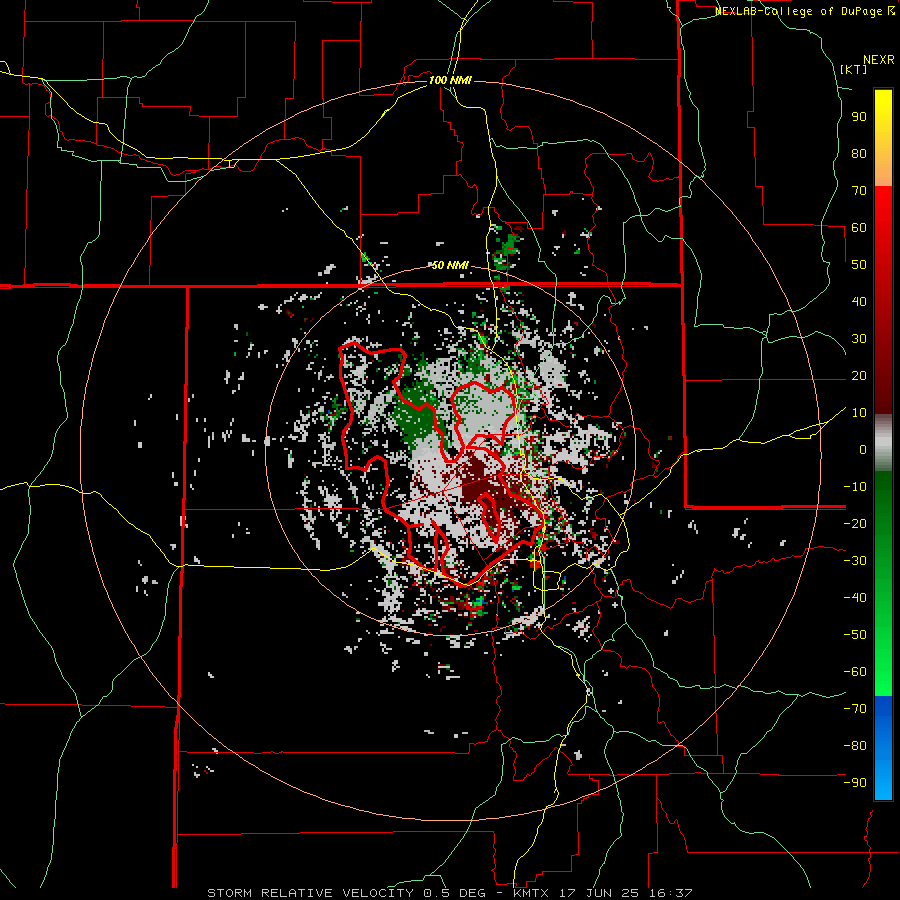This screenshot has width=900, height=900.
Task: Select the positive 80 scale value
Action: pos(859,153)
